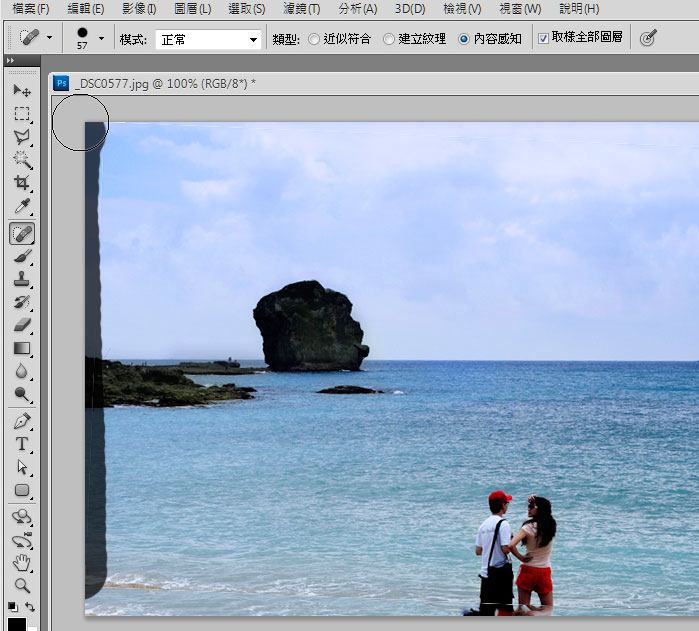699x631 pixels.
Task: Click the couple standing on the beach
Action: [x=516, y=553]
